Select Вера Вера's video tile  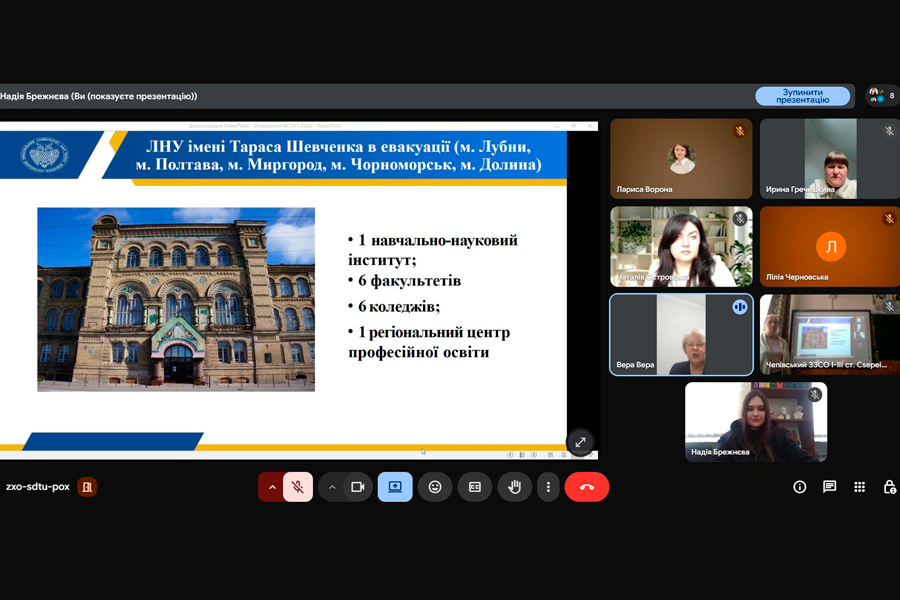coord(681,335)
